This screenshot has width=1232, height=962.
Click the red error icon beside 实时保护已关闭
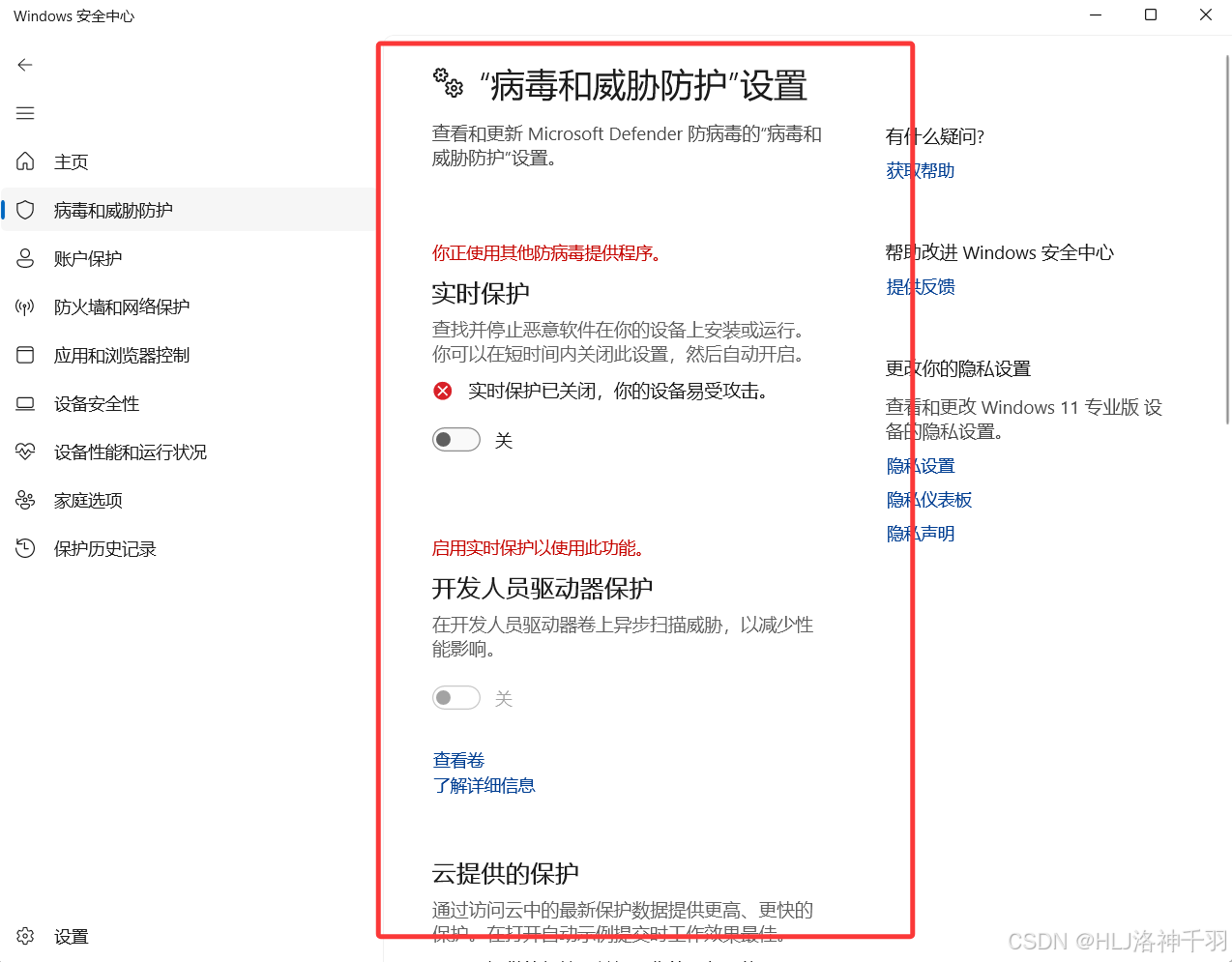(x=443, y=391)
